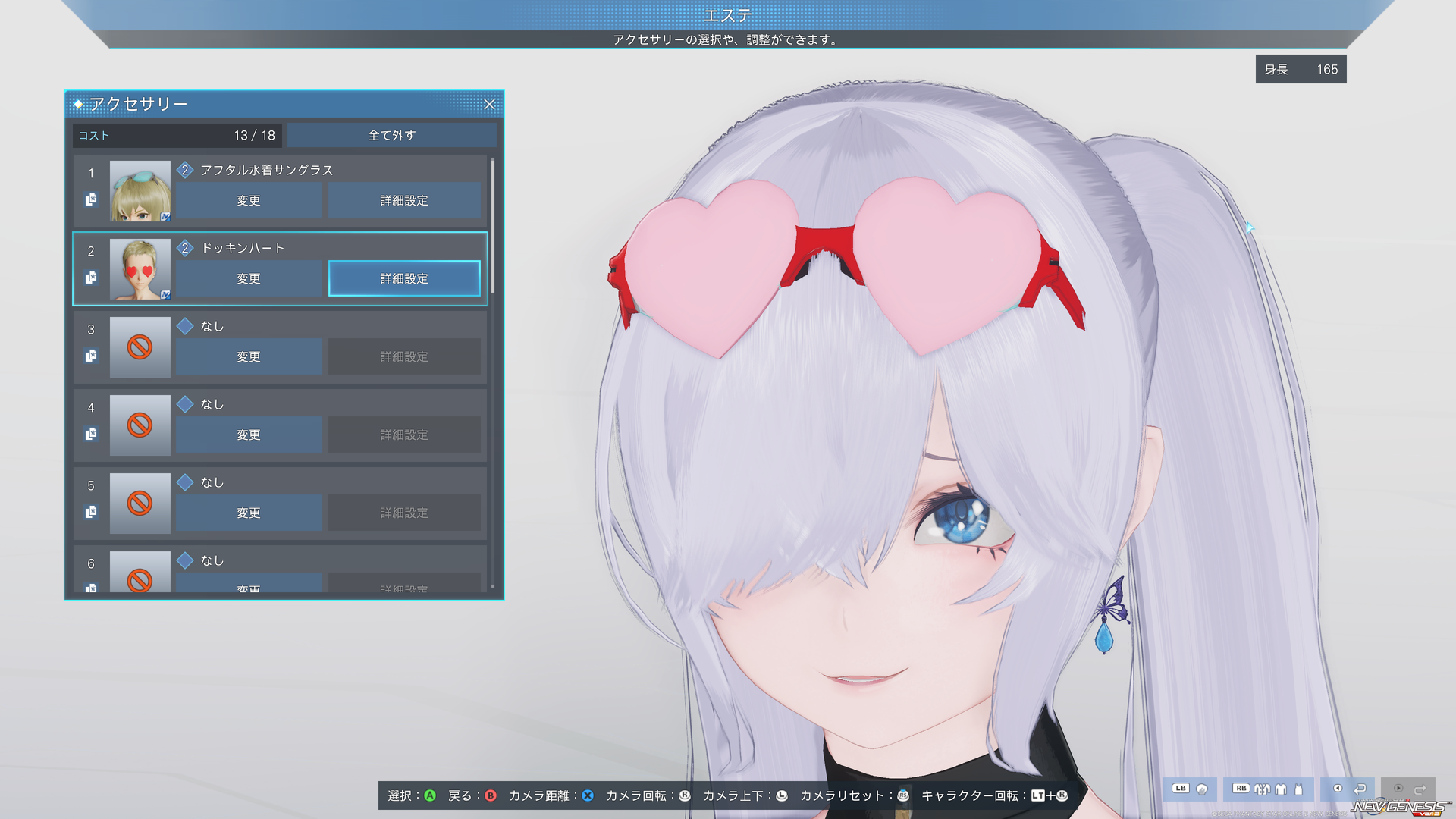This screenshot has width=1456, height=819.
Task: Click the カメラ上下 hint
Action: 745,795
